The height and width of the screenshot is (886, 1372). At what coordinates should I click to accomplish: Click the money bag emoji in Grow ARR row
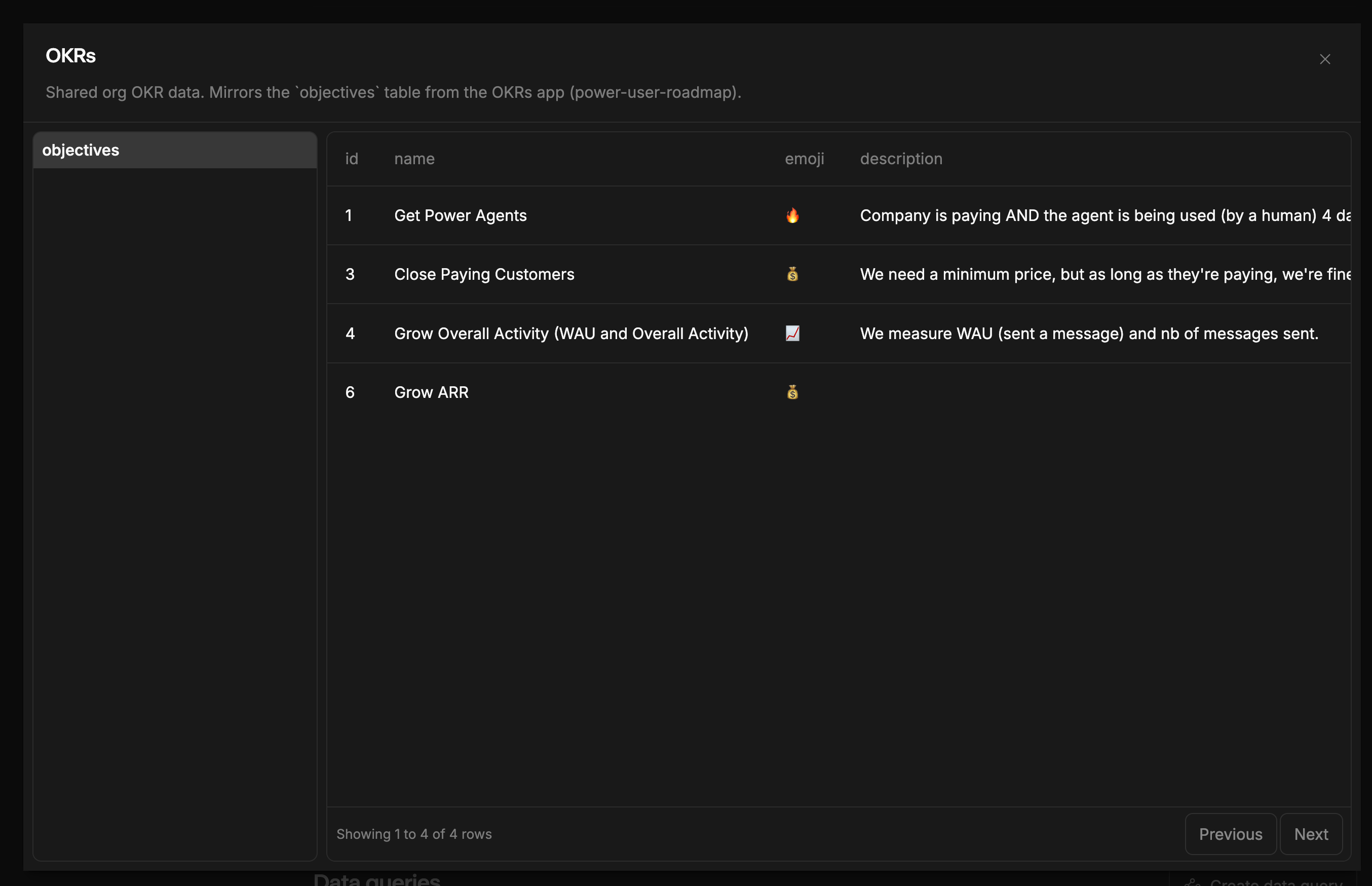[x=792, y=392]
